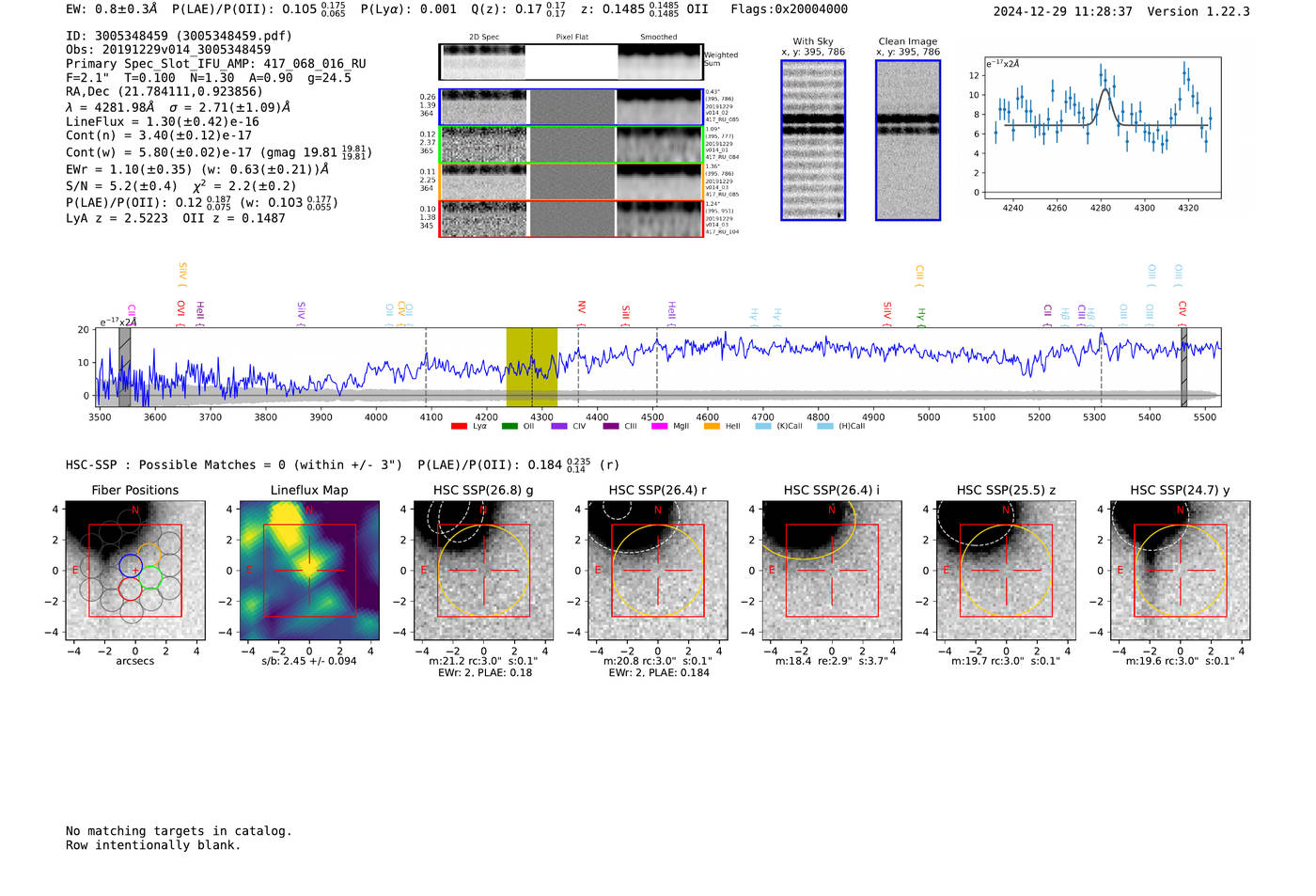Viewport: 1316px width, 896px height.
Task: Click the orange HeII legend swatch
Action: click(712, 427)
